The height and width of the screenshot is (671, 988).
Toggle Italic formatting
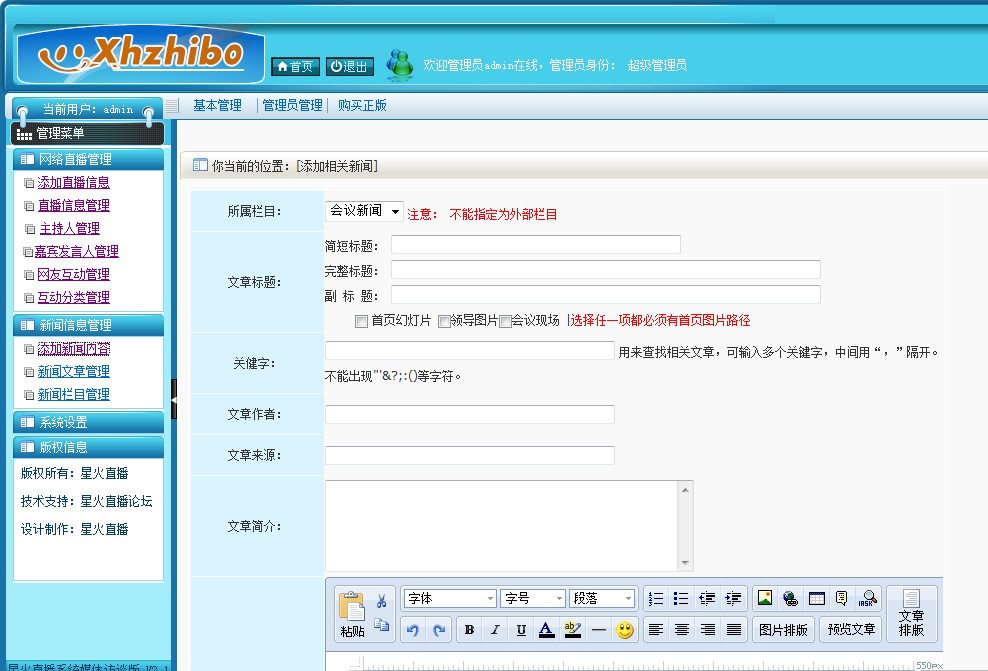click(495, 629)
